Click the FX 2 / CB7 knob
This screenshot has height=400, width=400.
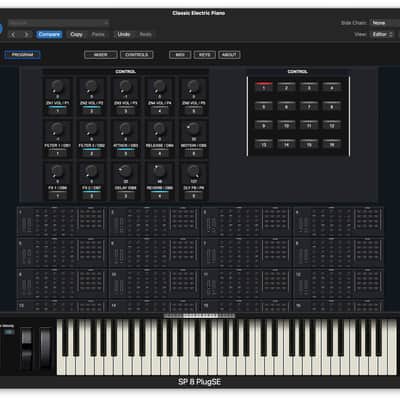click(91, 171)
